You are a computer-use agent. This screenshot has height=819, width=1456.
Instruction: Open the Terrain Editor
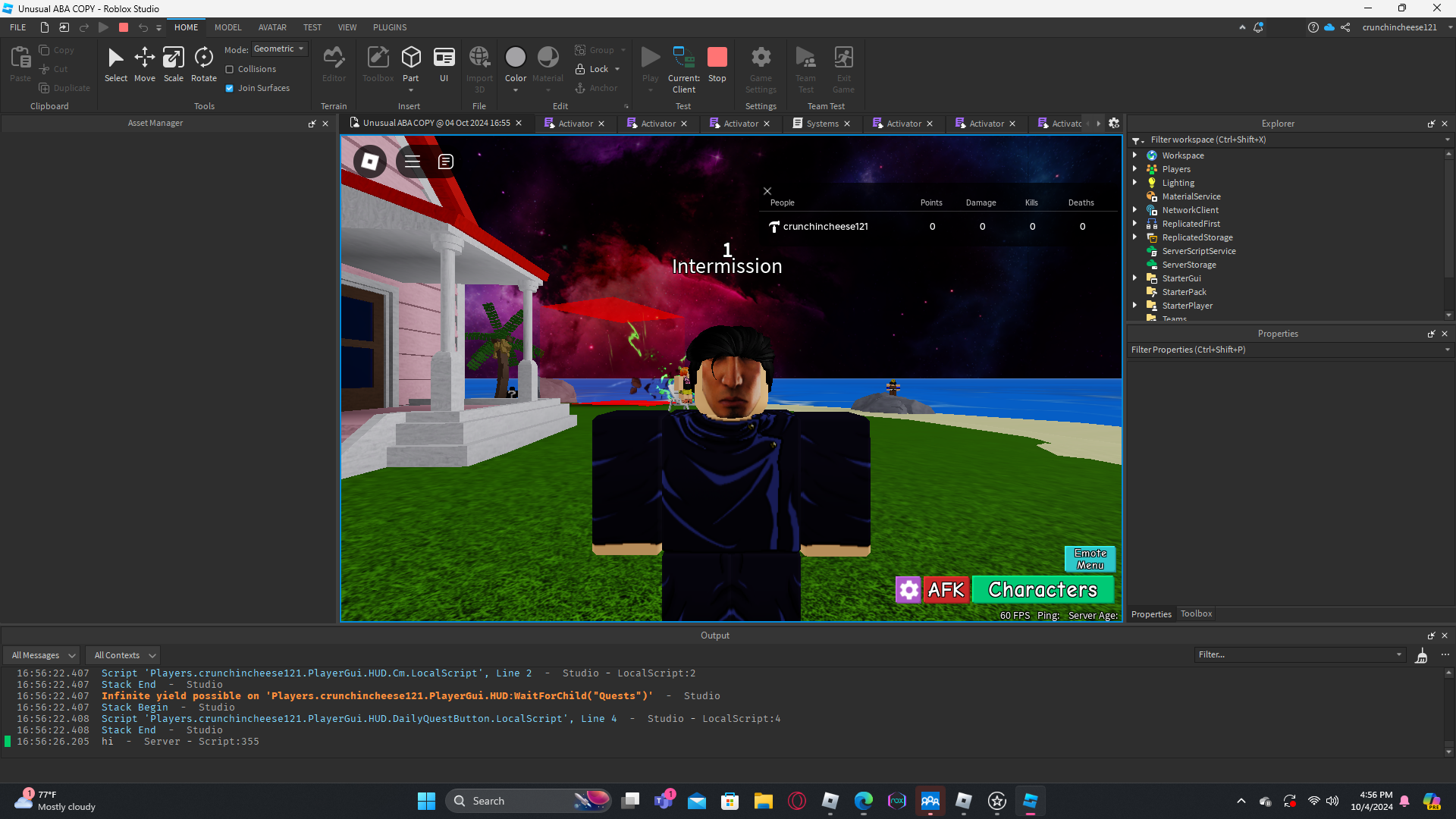click(x=334, y=64)
